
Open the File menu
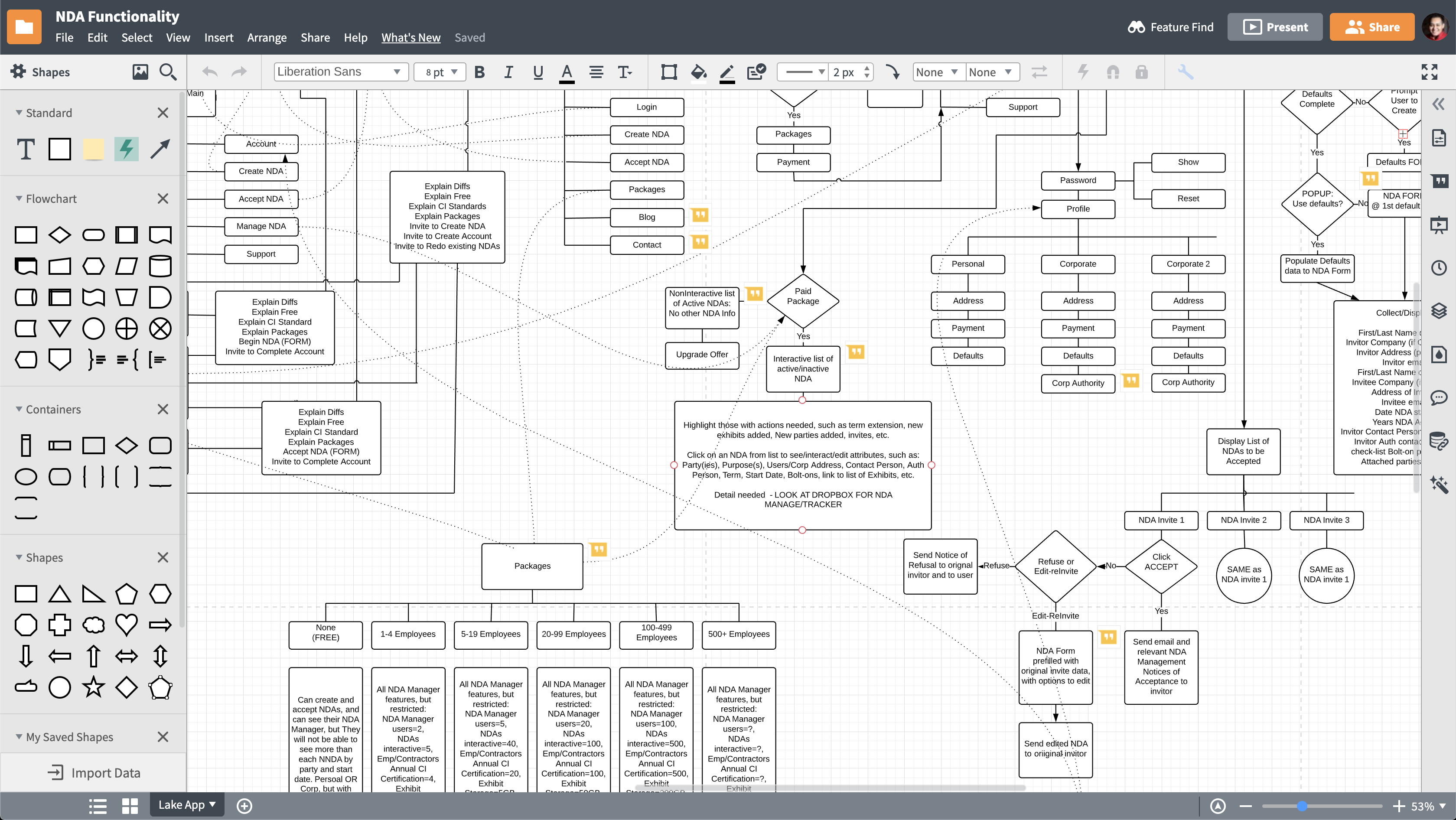(x=64, y=37)
